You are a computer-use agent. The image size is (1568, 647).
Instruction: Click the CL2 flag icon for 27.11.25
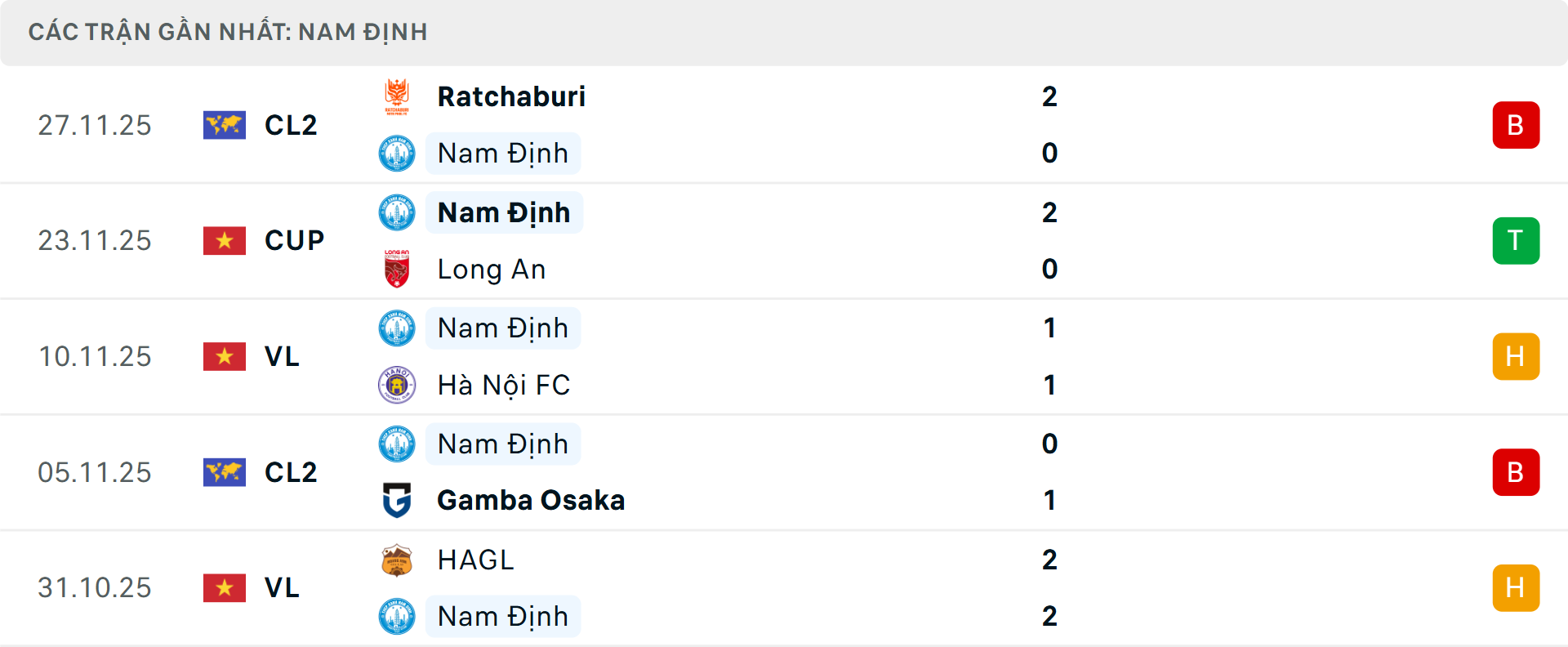point(225,125)
